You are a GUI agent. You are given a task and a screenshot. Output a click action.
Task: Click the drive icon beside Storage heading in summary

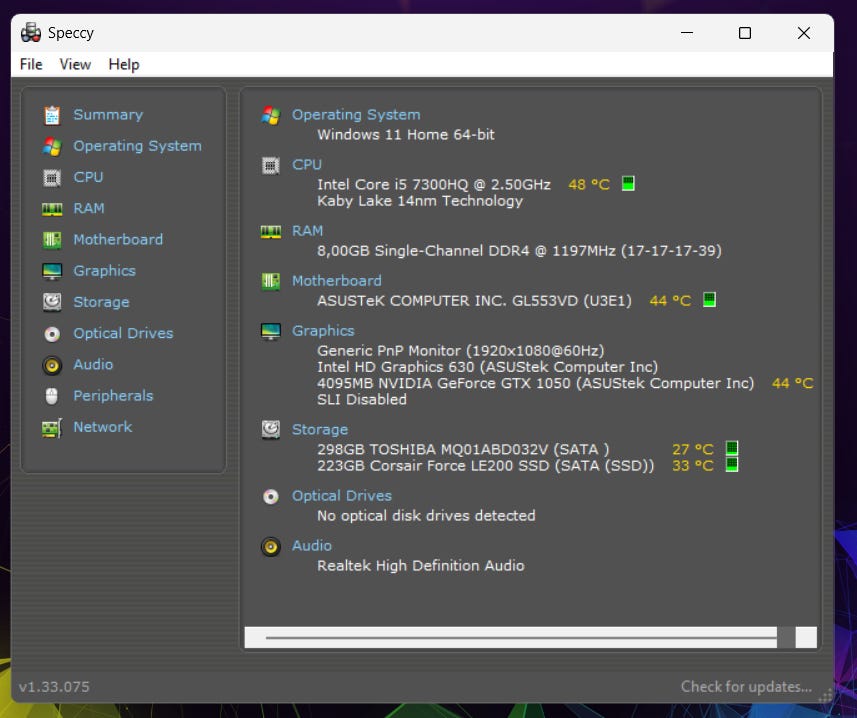click(271, 430)
